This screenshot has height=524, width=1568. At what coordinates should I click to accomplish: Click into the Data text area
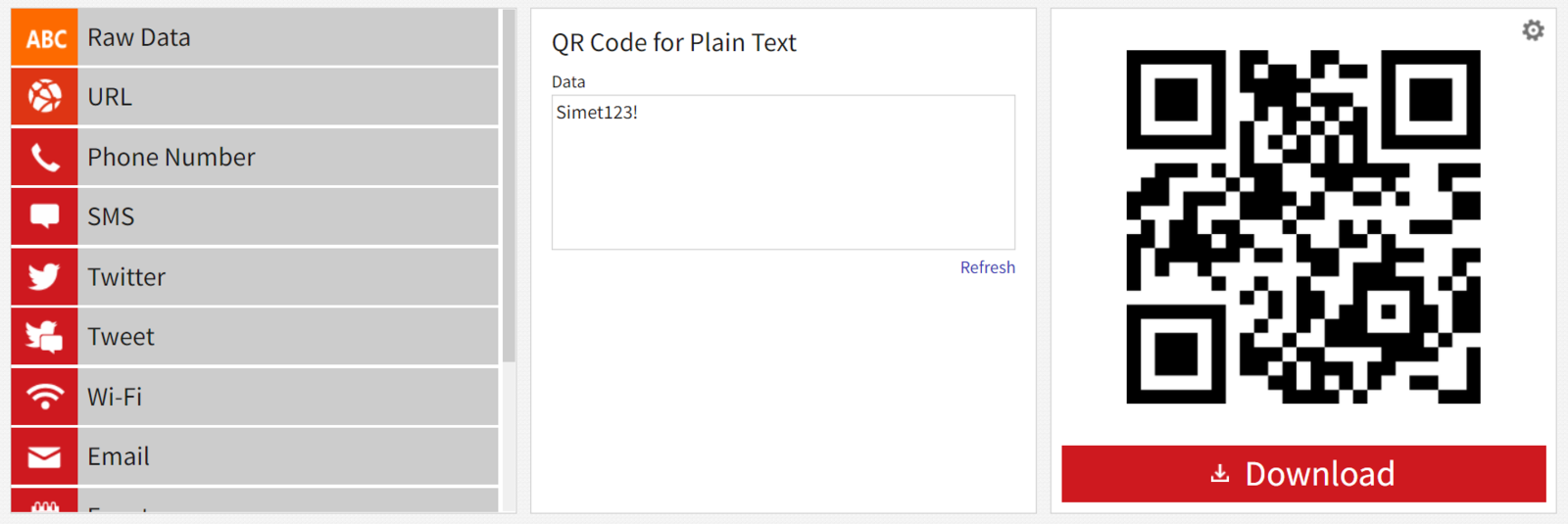[x=783, y=172]
